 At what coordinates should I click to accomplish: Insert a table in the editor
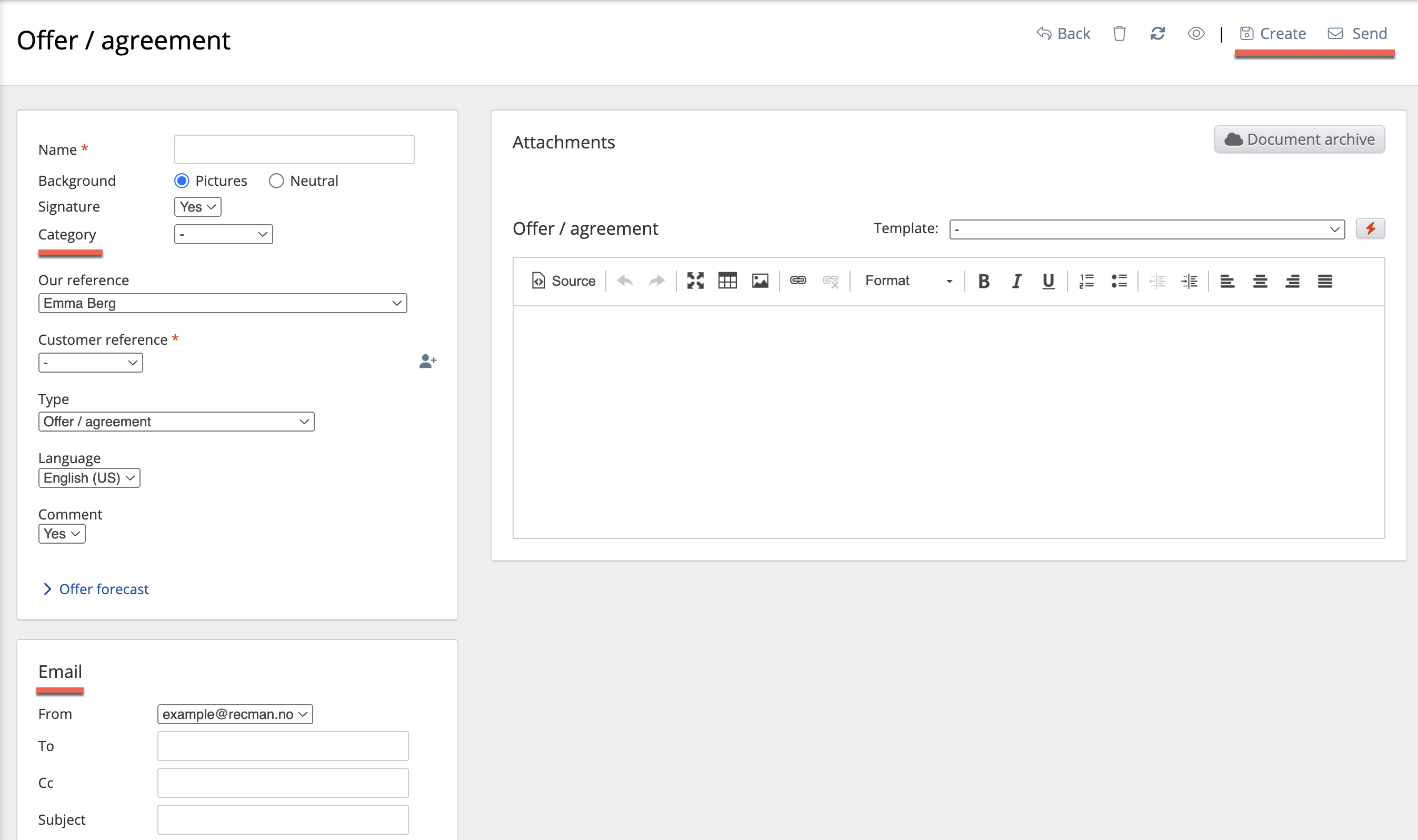point(727,281)
